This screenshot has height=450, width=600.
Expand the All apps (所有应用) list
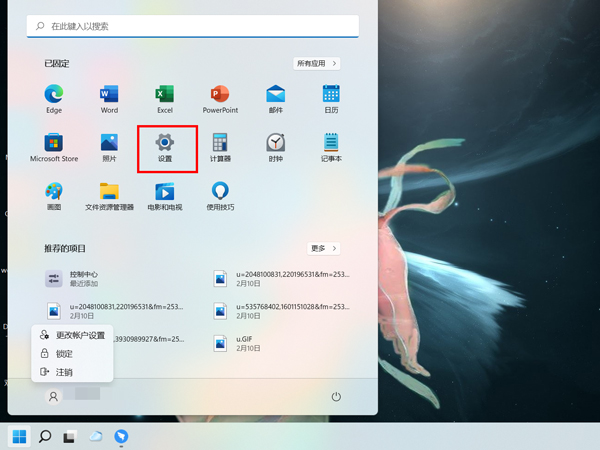(x=317, y=63)
